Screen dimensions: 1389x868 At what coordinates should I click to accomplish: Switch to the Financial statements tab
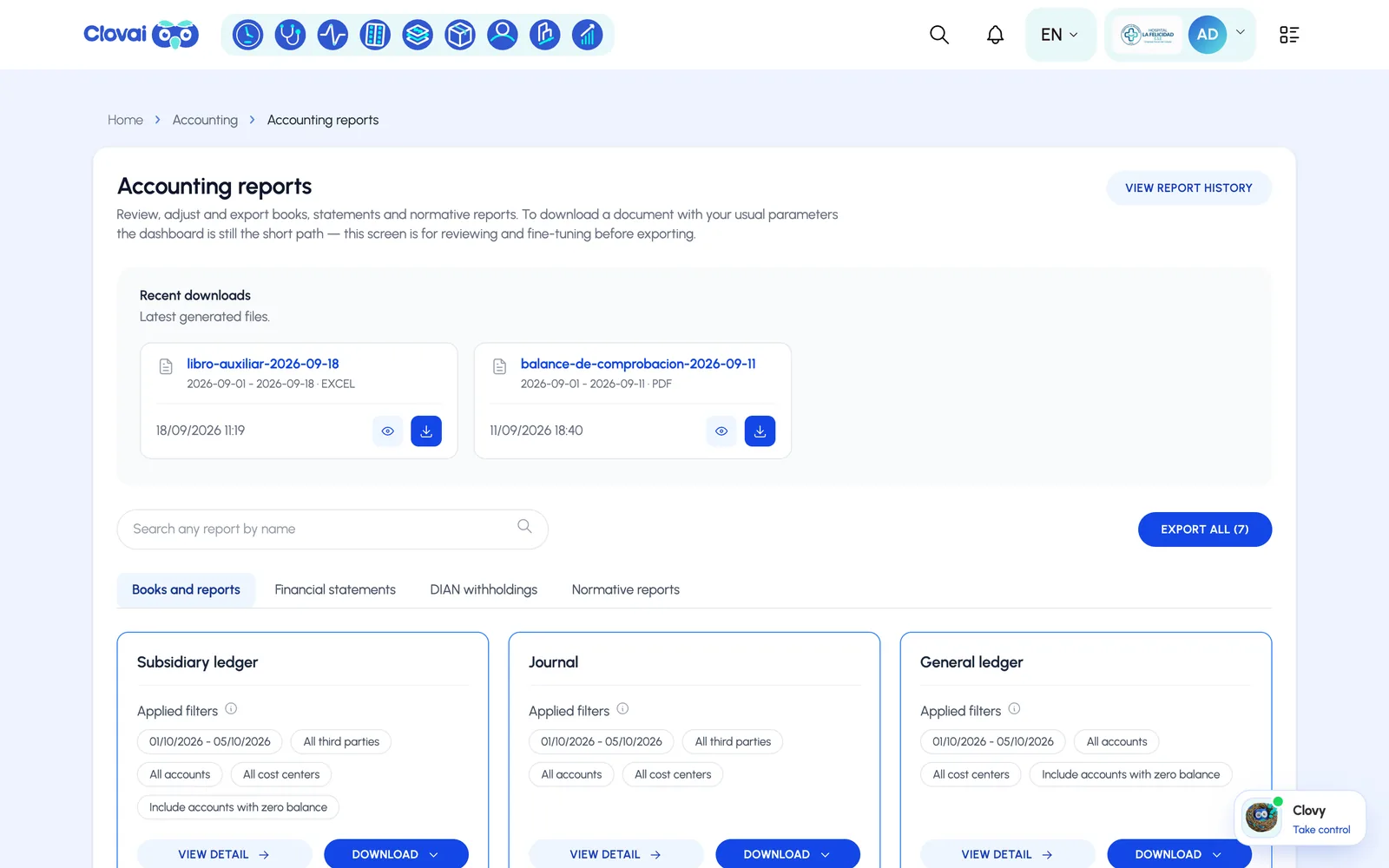(335, 590)
